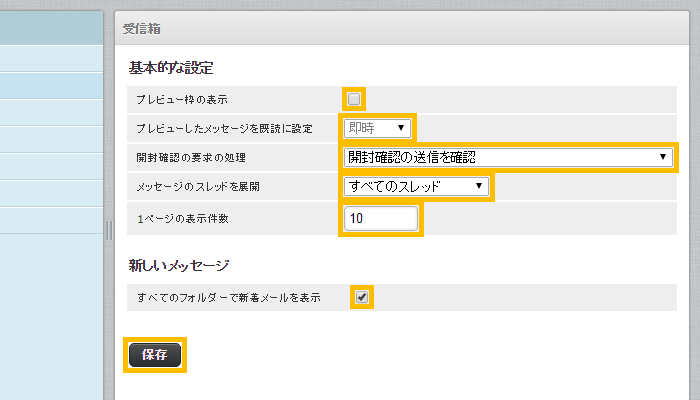
Task: Click the 基本的な設定 section heading
Action: click(172, 68)
